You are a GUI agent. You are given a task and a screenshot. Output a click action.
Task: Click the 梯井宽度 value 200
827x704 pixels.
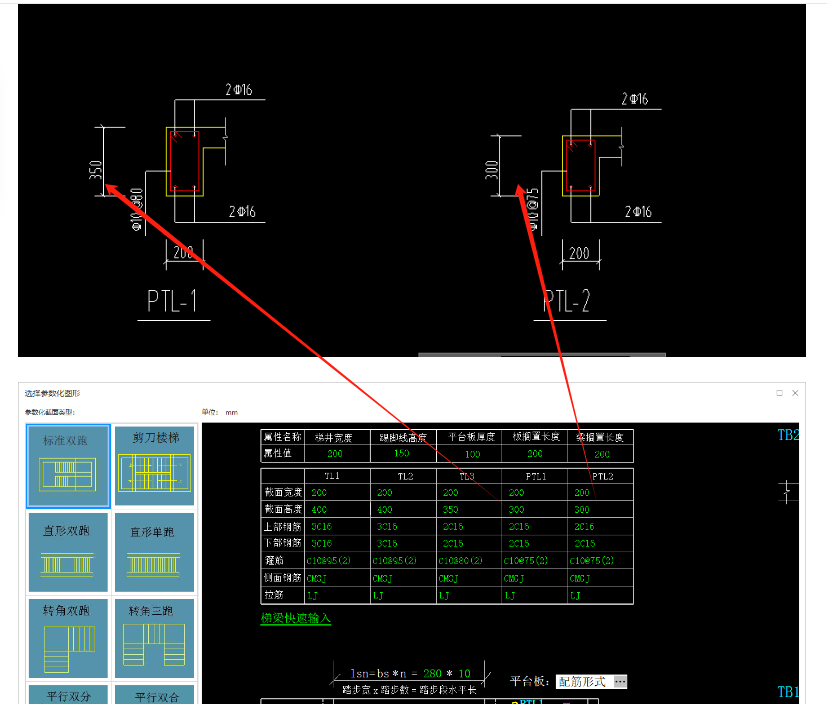tap(335, 454)
